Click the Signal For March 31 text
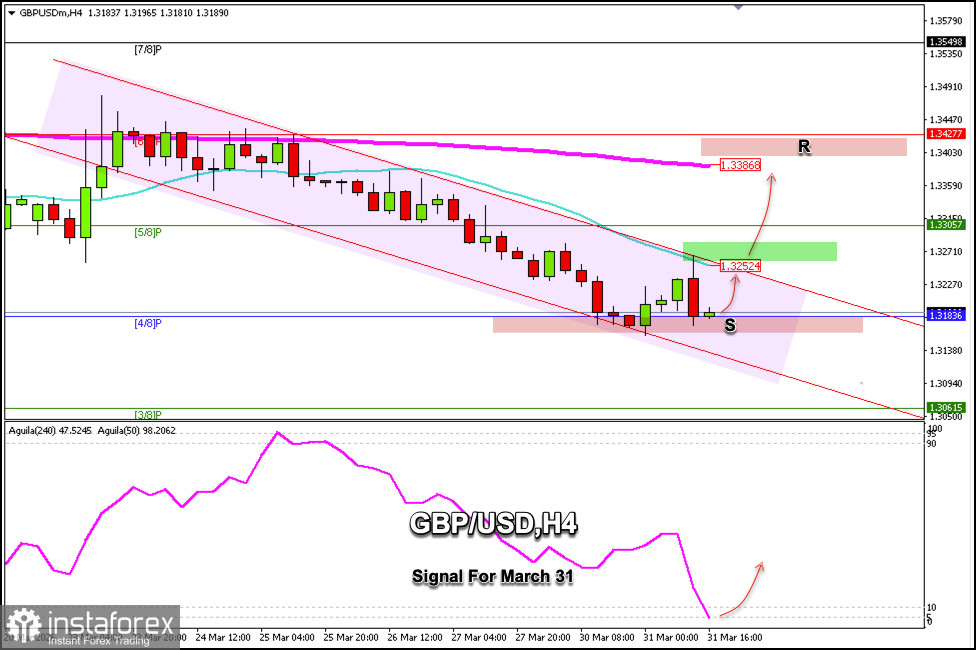The image size is (976, 650). click(x=493, y=578)
